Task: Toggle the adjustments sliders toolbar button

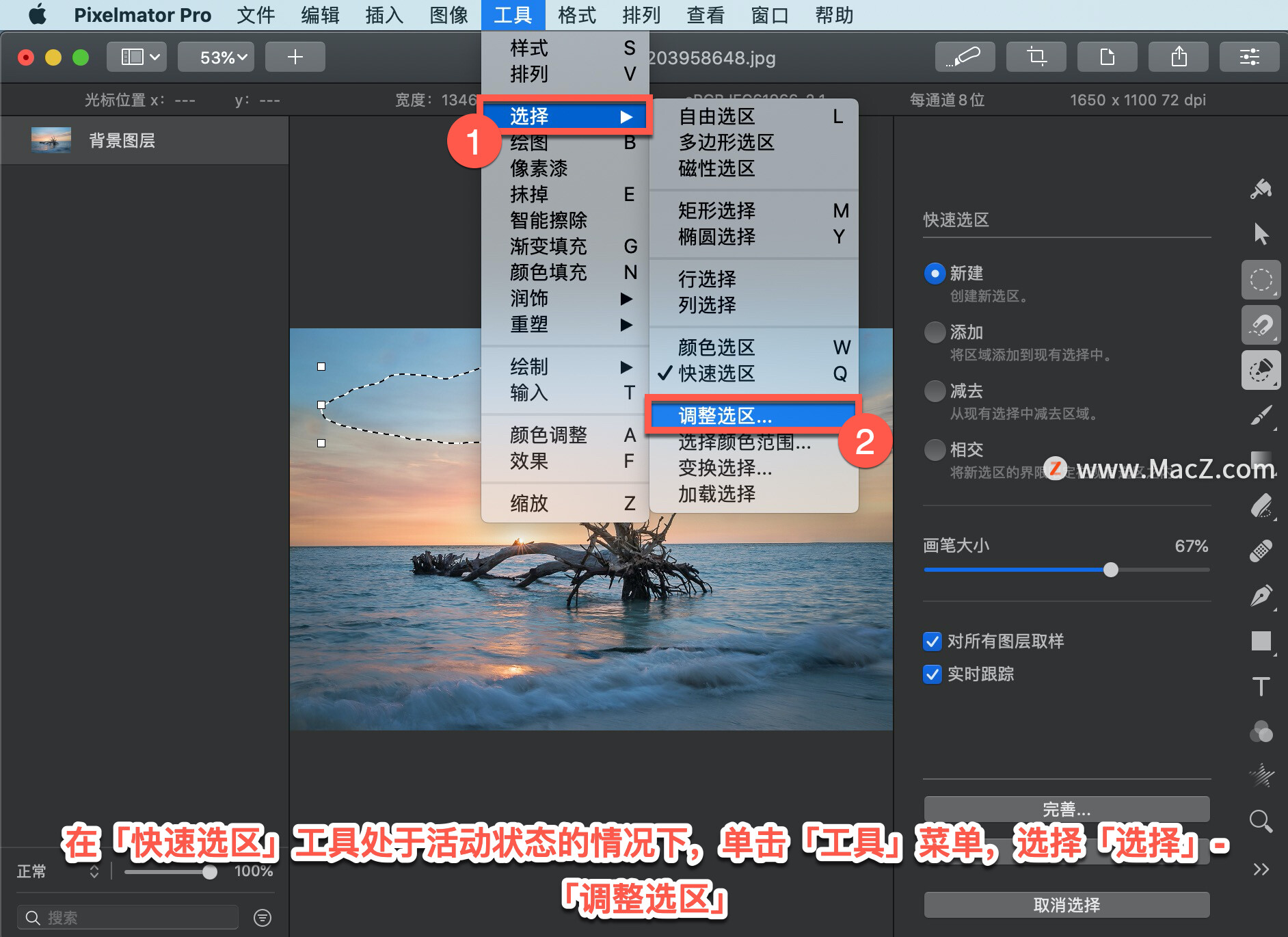Action: 1250,57
